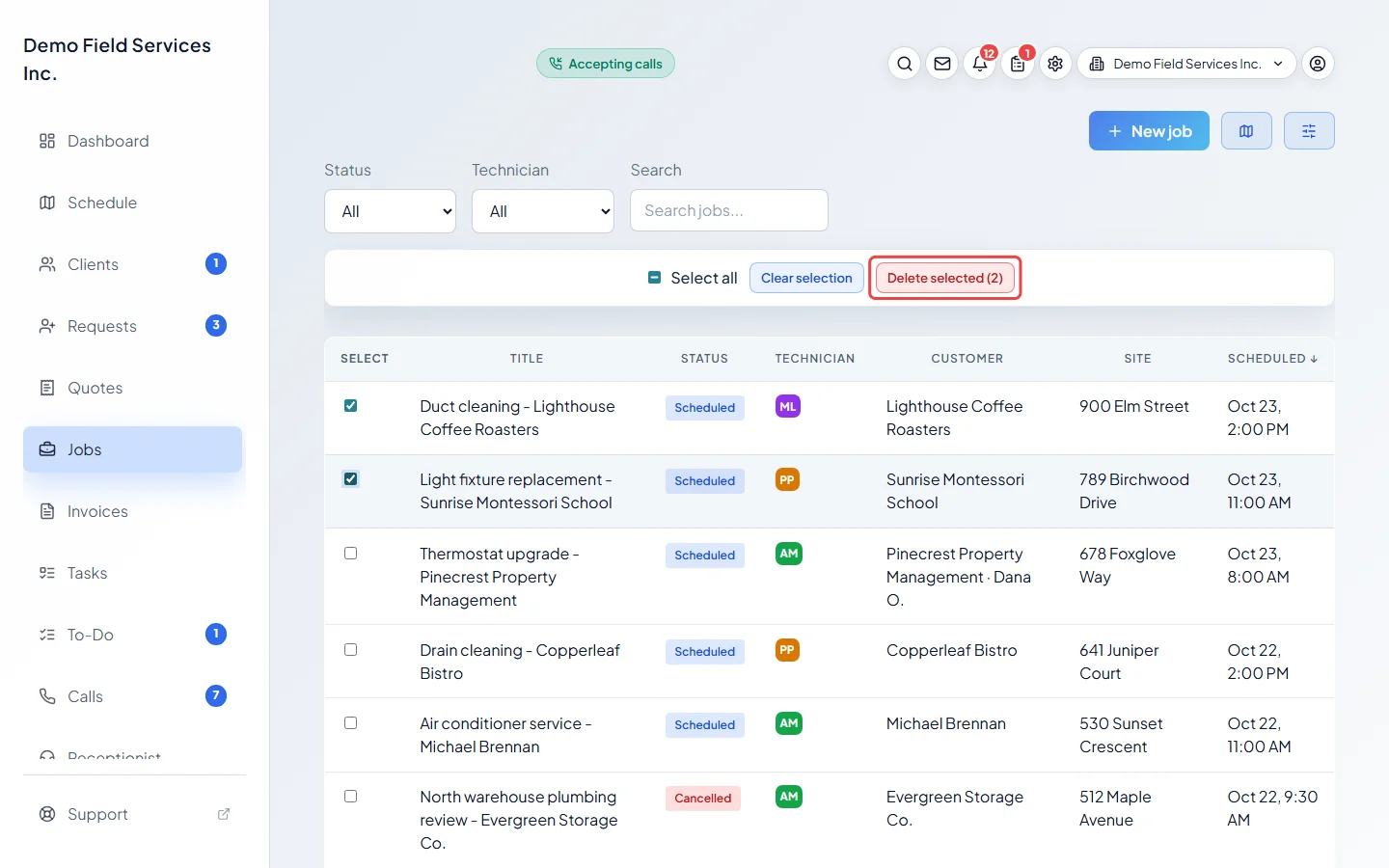This screenshot has width=1389, height=868.
Task: Uncheck the Light fixture replacement job checkbox
Action: coord(351,479)
